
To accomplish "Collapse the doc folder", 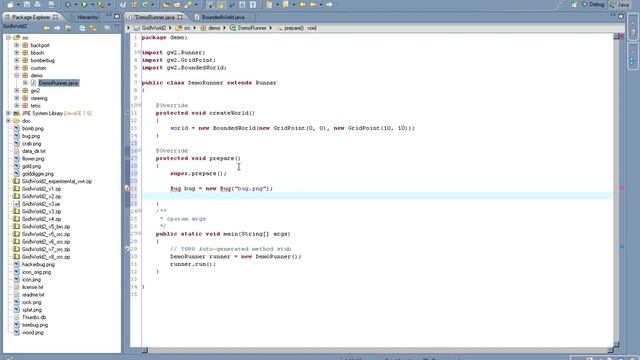I will 8,121.
